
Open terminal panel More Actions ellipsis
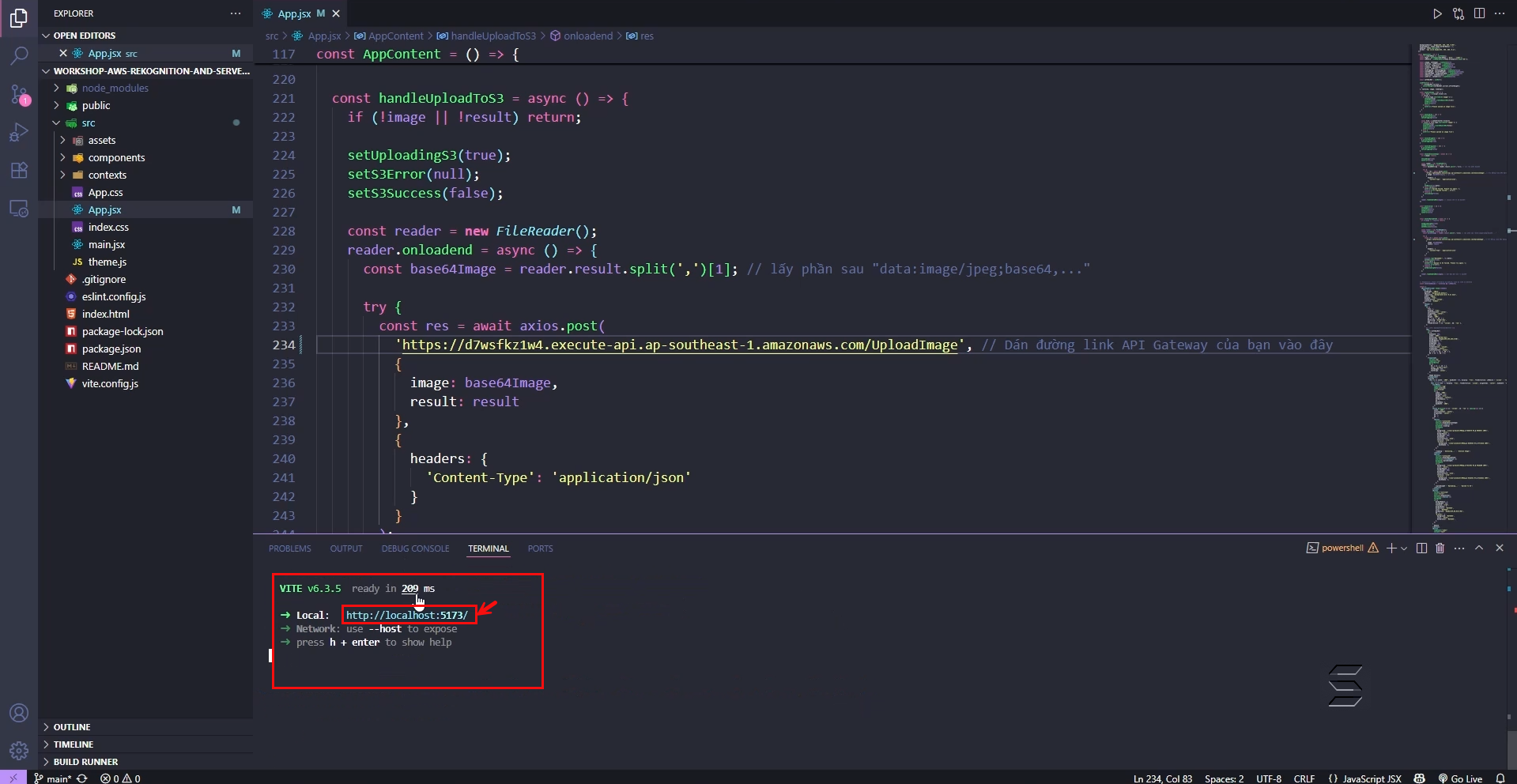coord(1459,548)
